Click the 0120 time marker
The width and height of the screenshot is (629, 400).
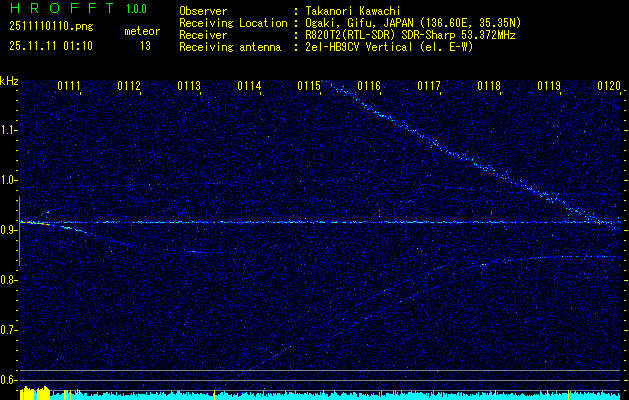tap(609, 87)
